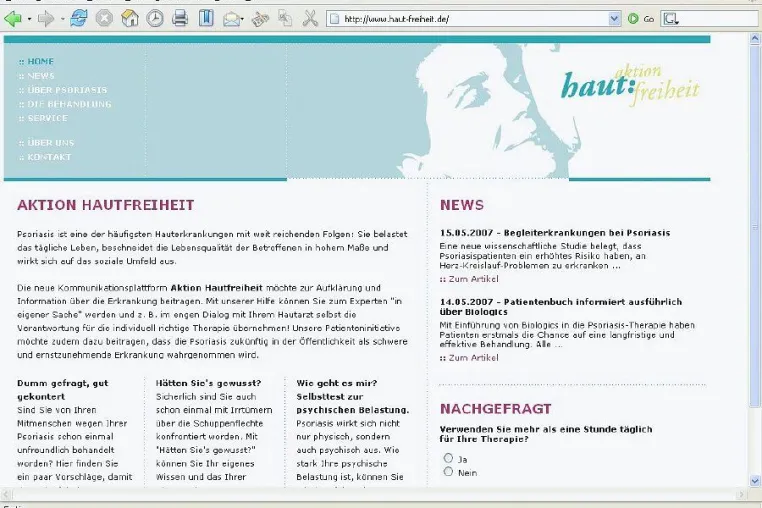Click the teaser Dumm gefragt, gut gekontert
This screenshot has width=762, height=508.
click(63, 390)
